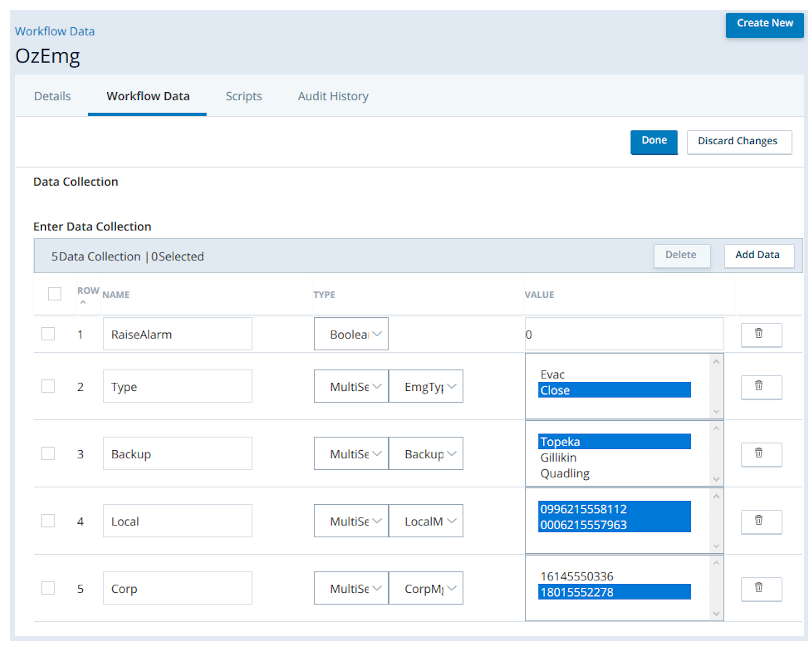The height and width of the screenshot is (647, 812).
Task: Select Evac in the Type value list
Action: (614, 375)
